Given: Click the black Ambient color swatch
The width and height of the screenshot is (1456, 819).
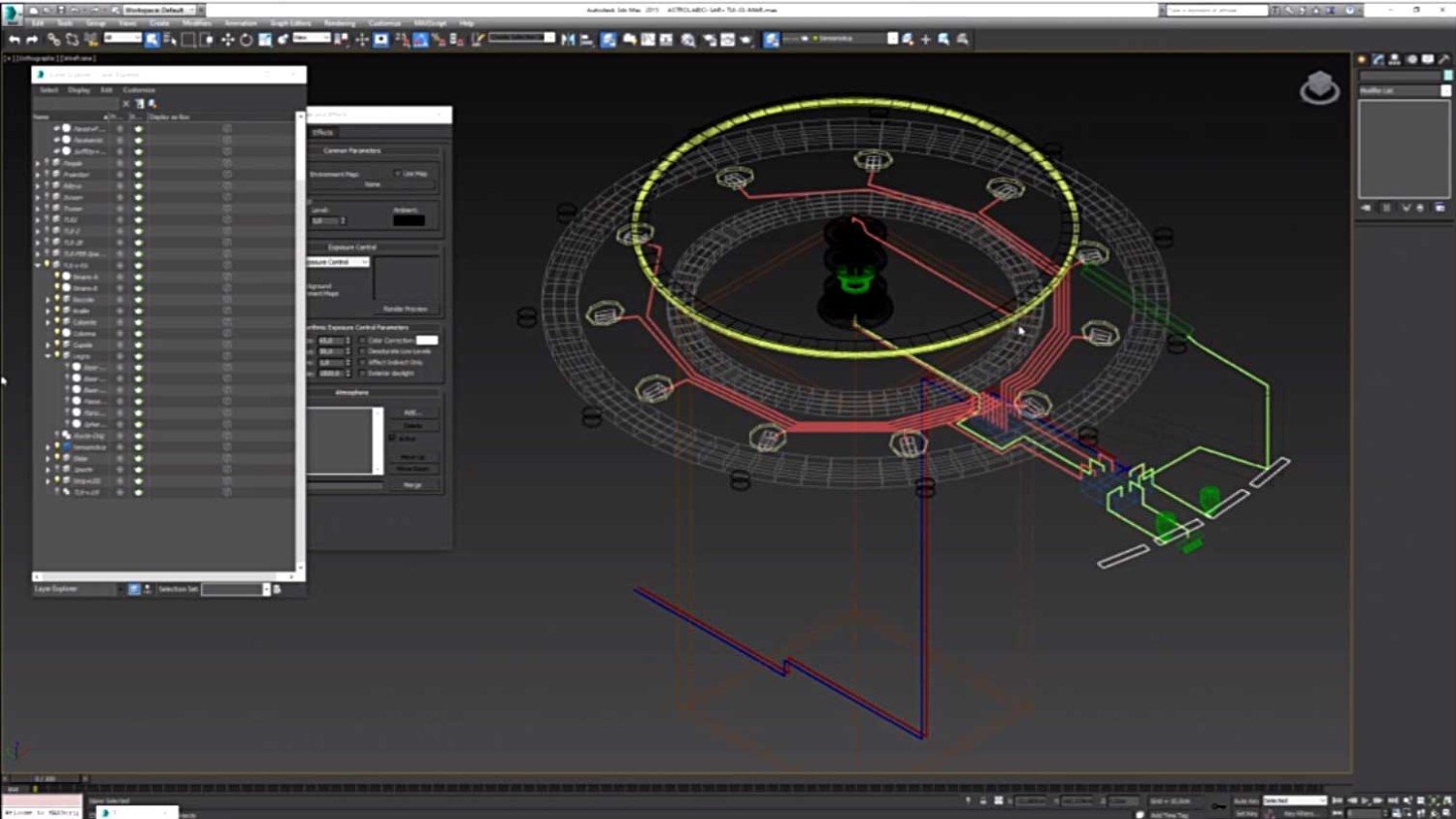Looking at the screenshot, I should [409, 221].
